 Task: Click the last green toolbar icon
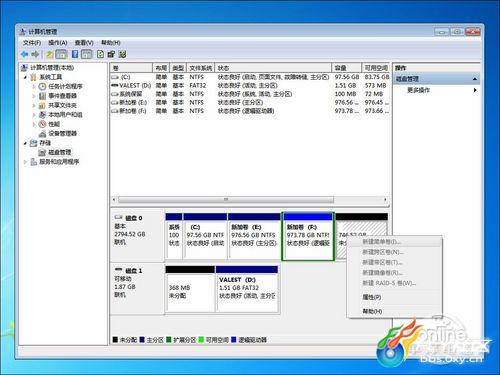click(x=122, y=54)
